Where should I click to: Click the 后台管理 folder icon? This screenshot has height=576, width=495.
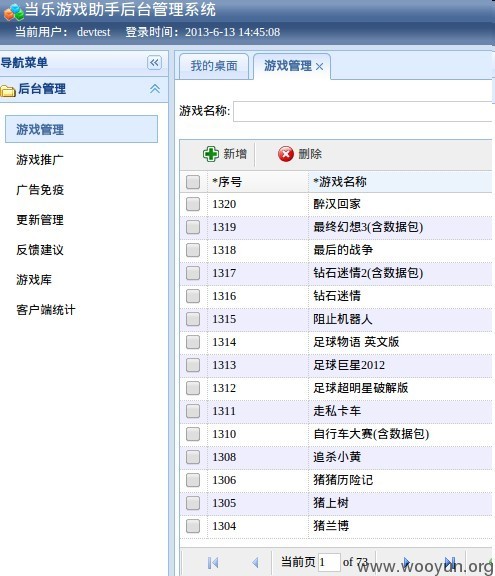click(8, 90)
